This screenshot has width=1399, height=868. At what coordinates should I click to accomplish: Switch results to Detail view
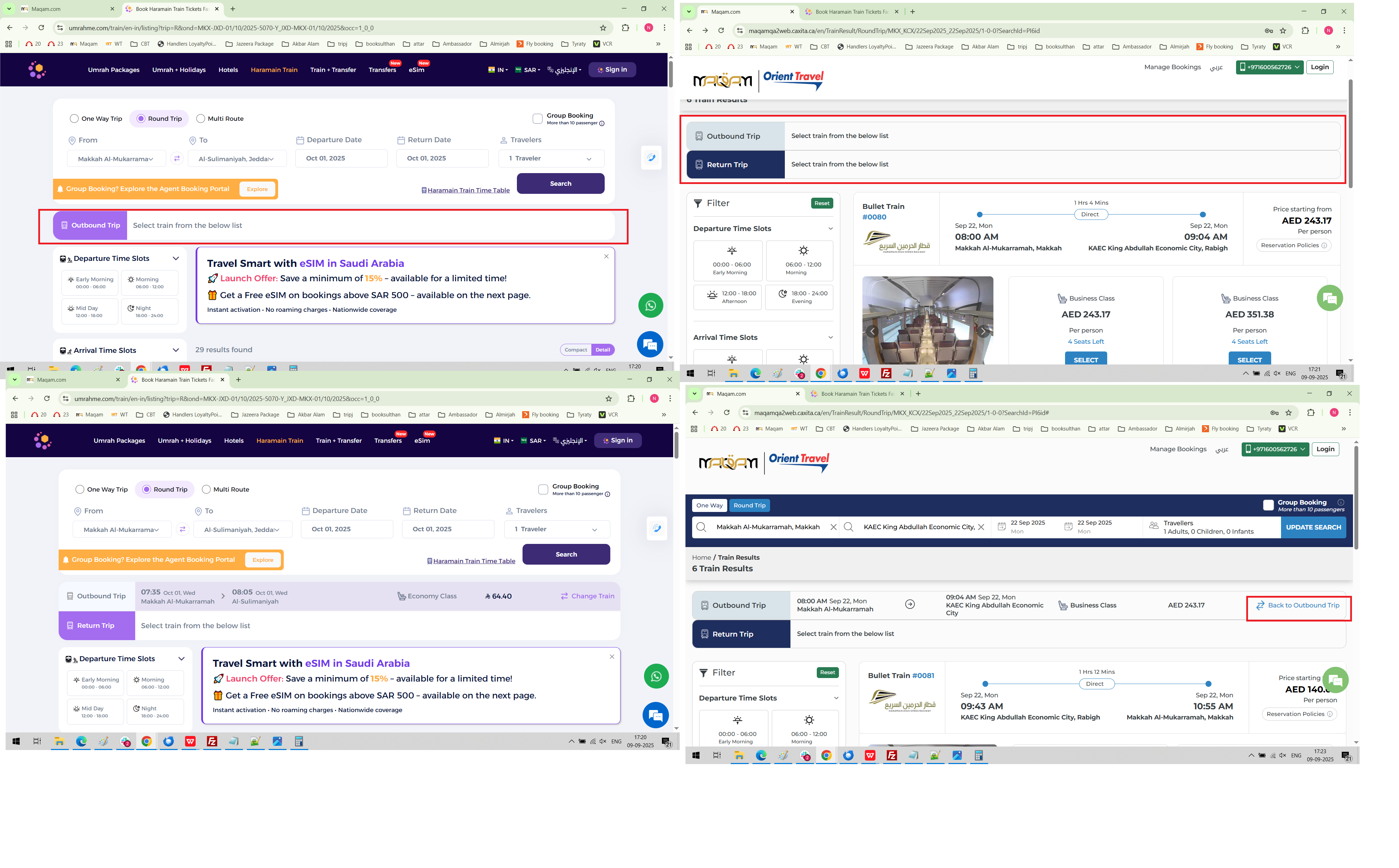point(603,350)
